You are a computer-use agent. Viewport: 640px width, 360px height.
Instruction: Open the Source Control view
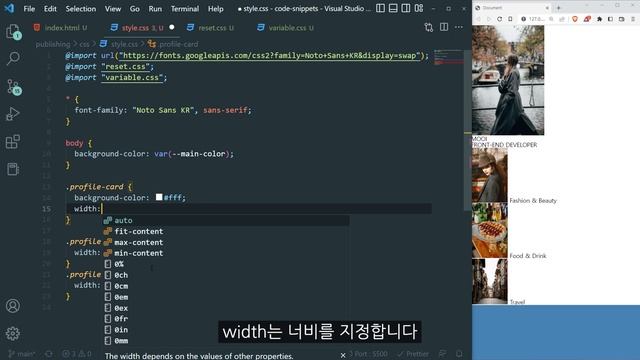click(13, 87)
